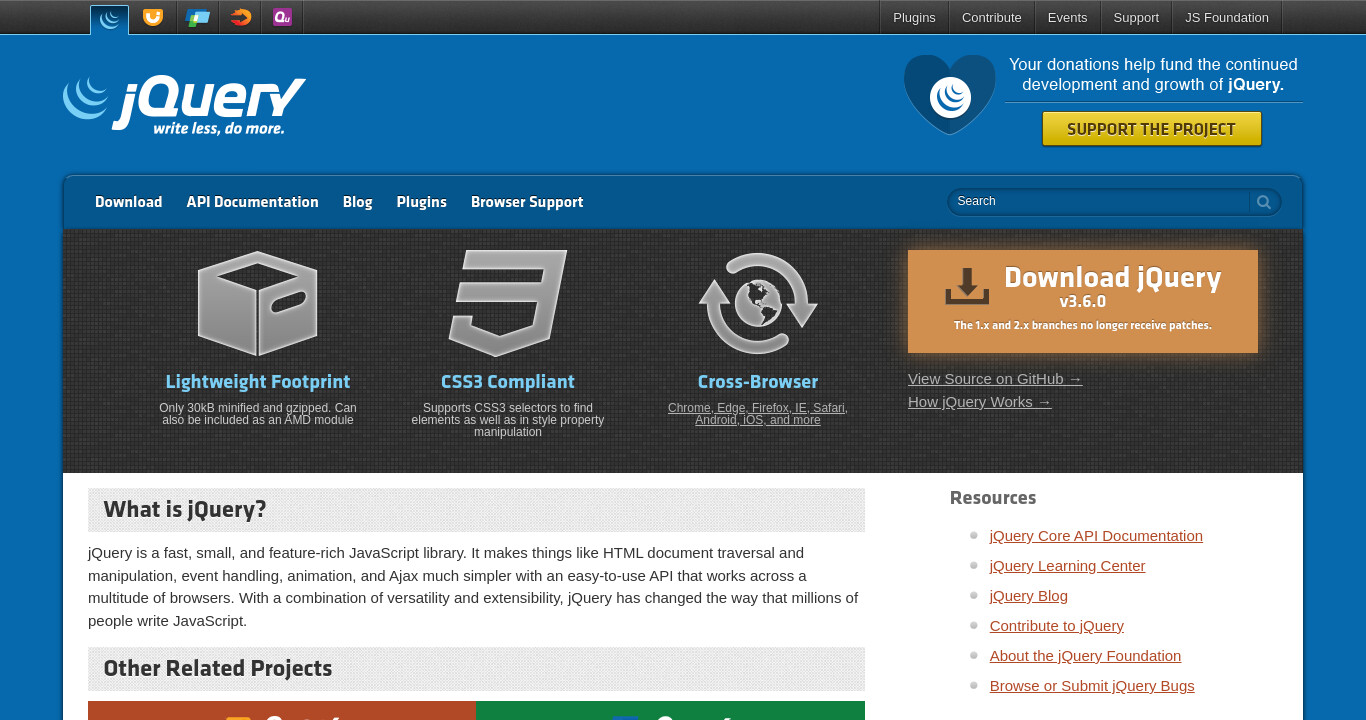Click the Lightweight Footprint box icon
This screenshot has width=1366, height=720.
click(258, 303)
